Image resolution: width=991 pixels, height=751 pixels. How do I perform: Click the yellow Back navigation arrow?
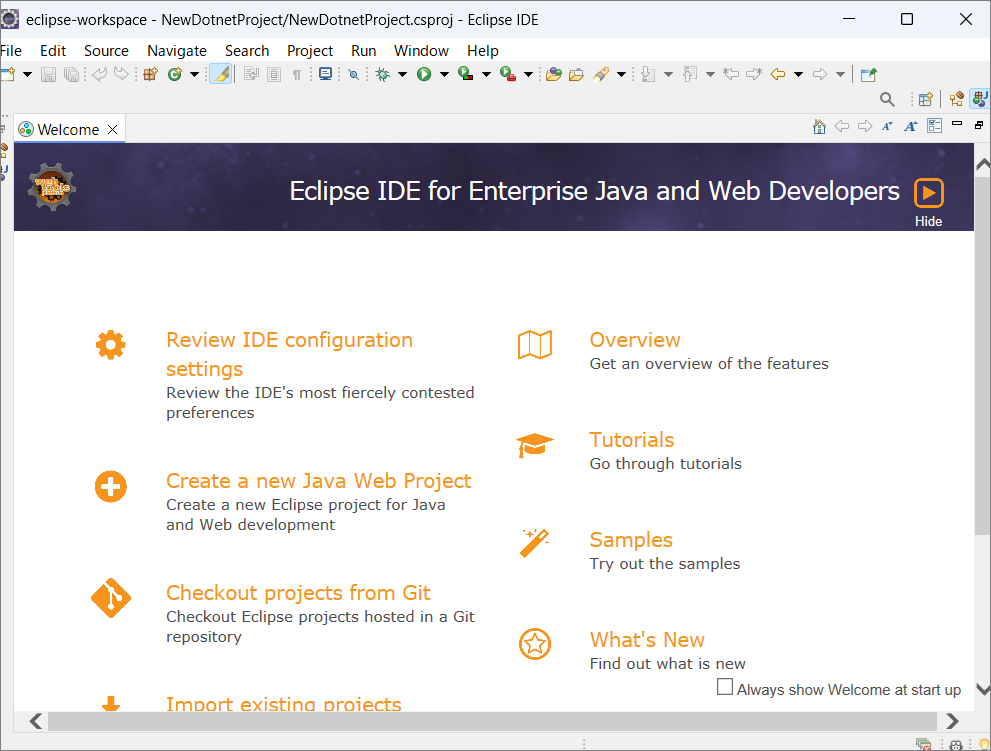(x=778, y=75)
